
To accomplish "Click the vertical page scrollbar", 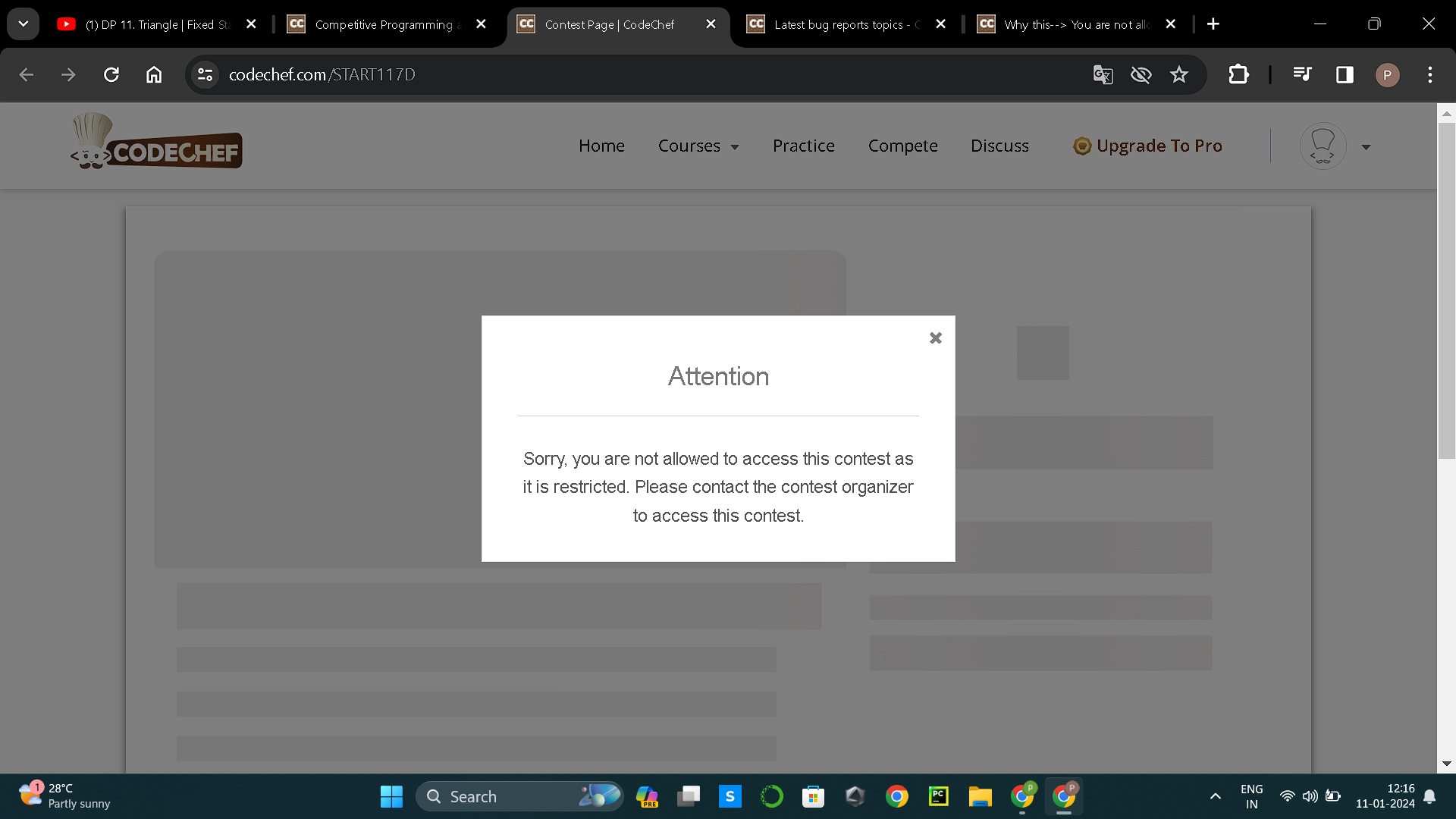I will (x=1446, y=288).
